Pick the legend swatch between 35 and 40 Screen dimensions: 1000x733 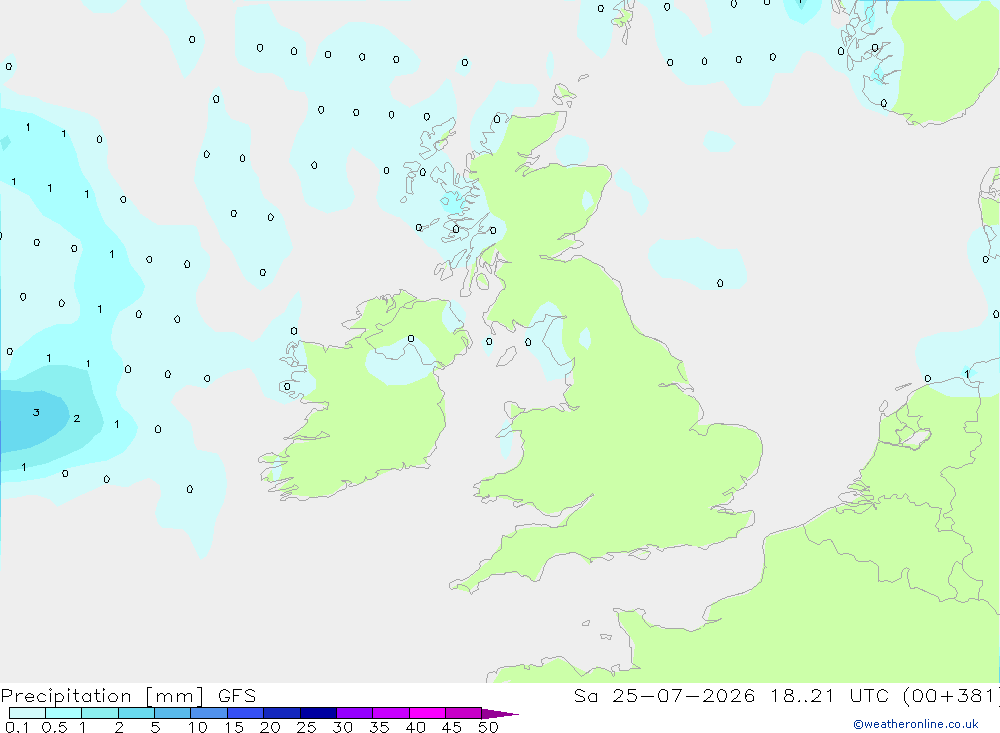pyautogui.click(x=391, y=713)
